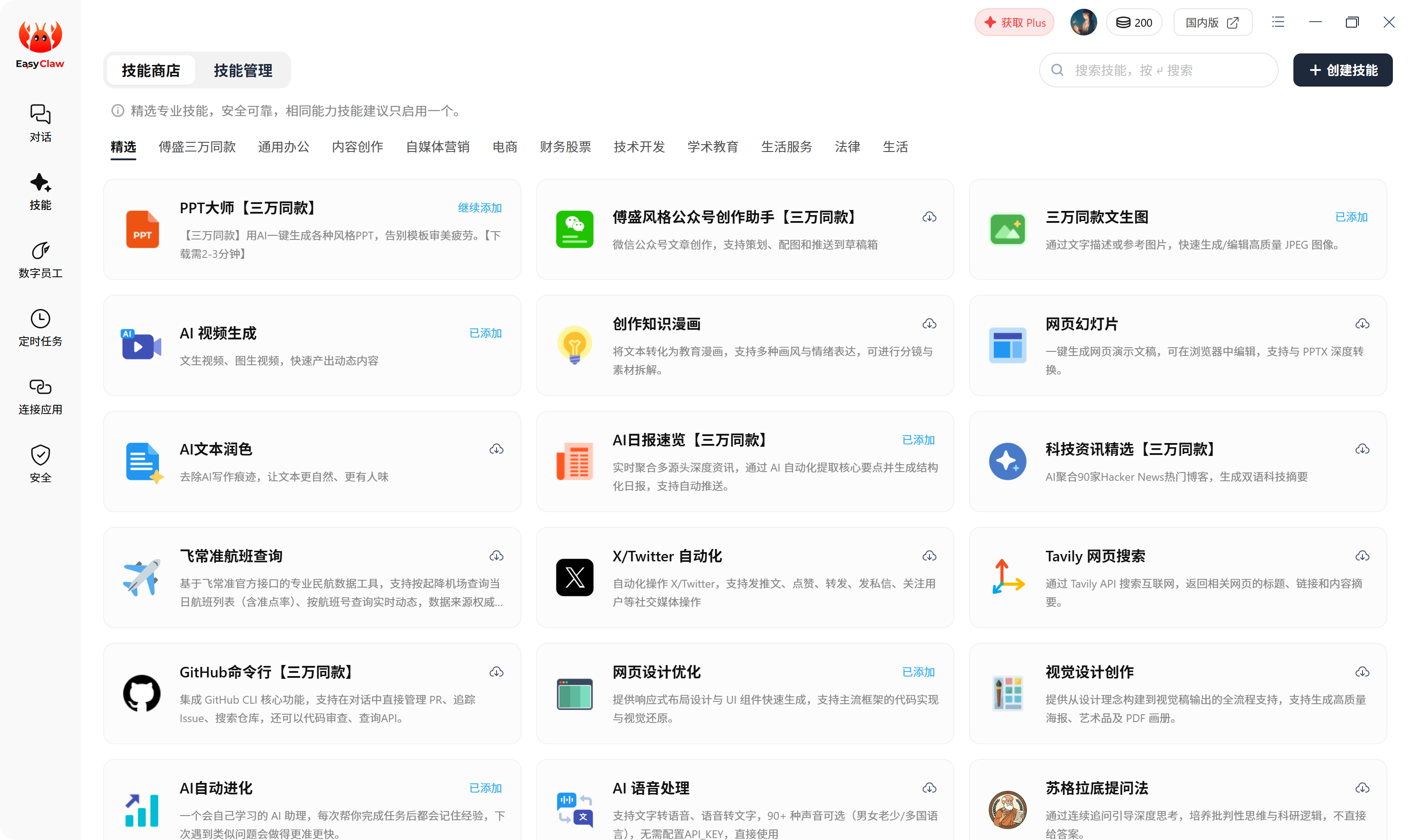Screen dimensions: 1415x840
Task: Download the AI文本润色 skill
Action: 497,449
